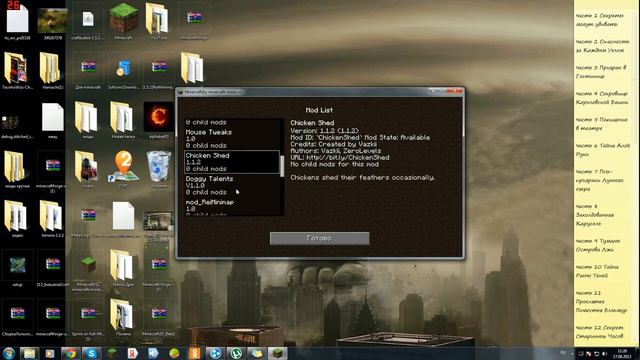
Task: Open the alphabet07 flaming C icon
Action: (158, 120)
